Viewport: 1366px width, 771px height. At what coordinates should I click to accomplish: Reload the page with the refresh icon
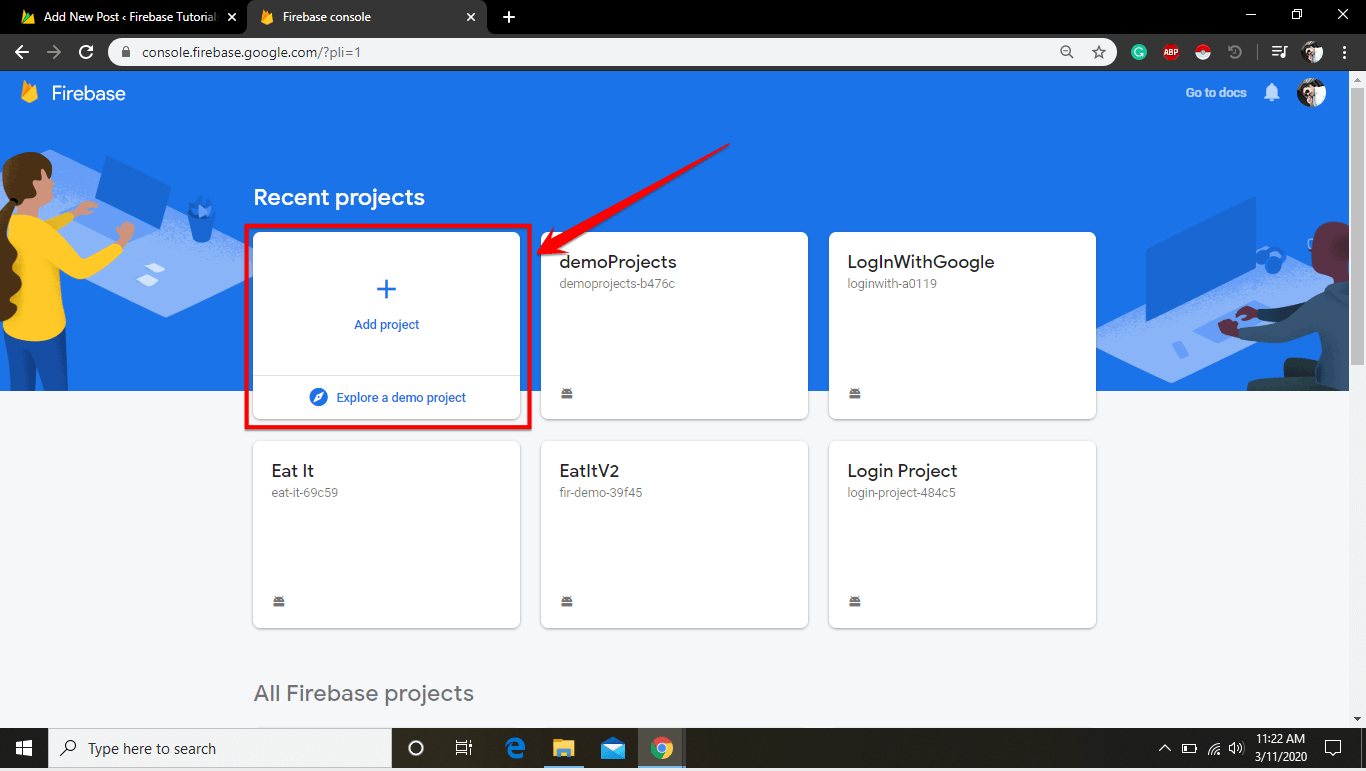tap(86, 52)
